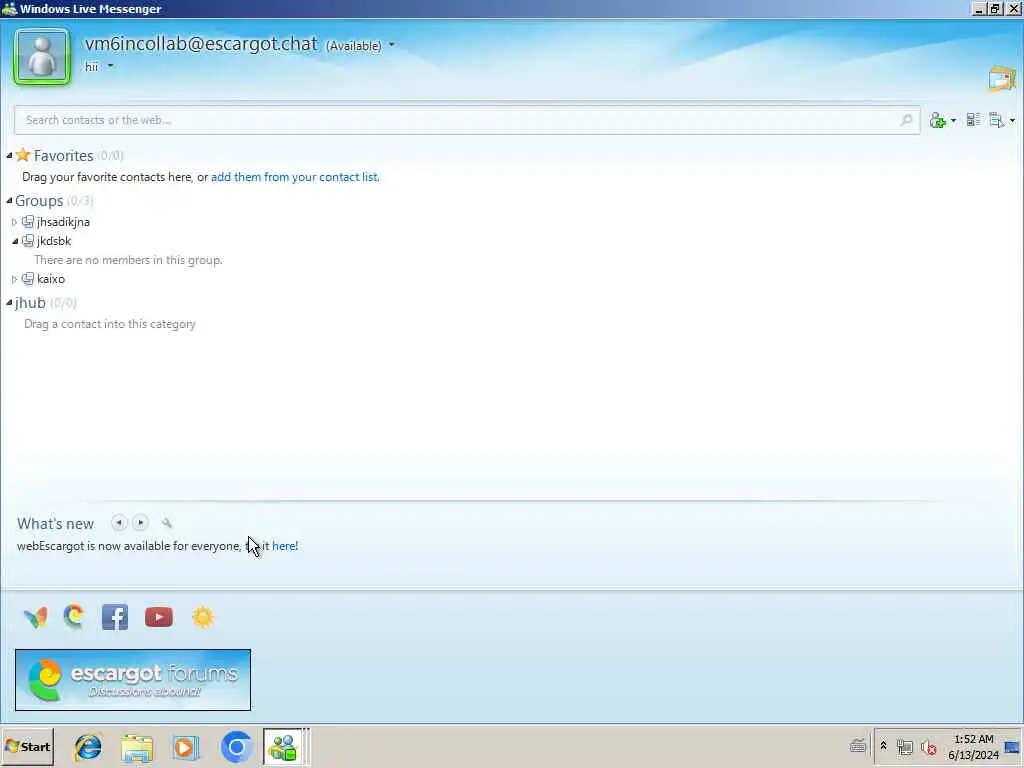This screenshot has width=1024, height=768.
Task: Click add them from your contact list link
Action: click(295, 177)
